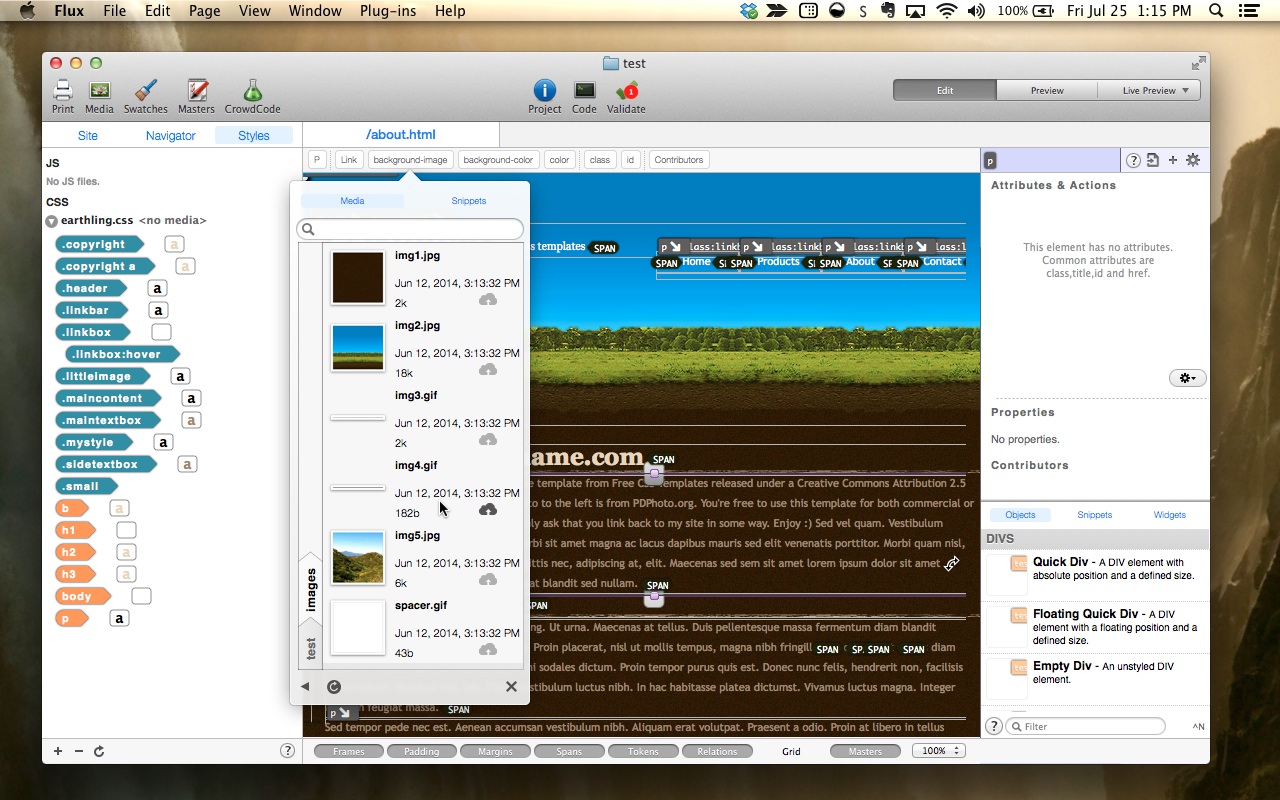The image size is (1280, 800).
Task: Open the id property button
Action: pos(630,160)
